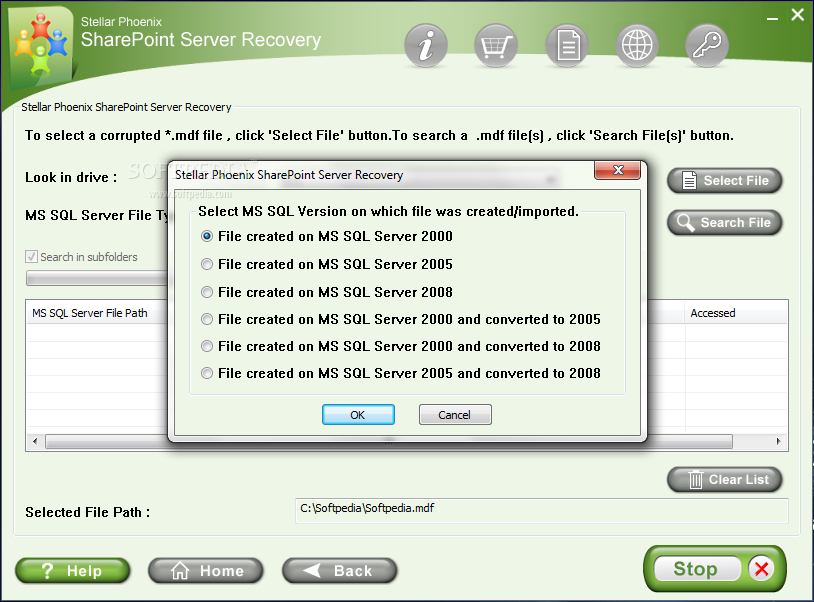The height and width of the screenshot is (602, 814).
Task: Click the file list scroll left arrow
Action: [x=35, y=442]
